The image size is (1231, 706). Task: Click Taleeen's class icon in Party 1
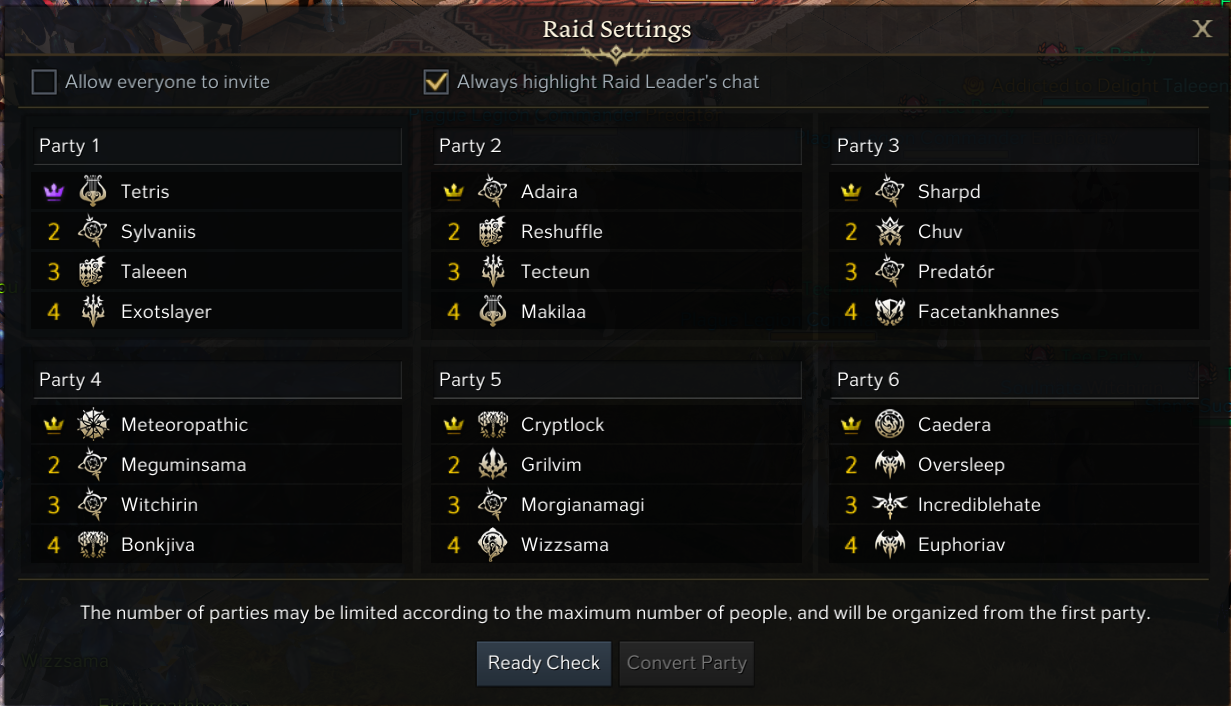[93, 271]
